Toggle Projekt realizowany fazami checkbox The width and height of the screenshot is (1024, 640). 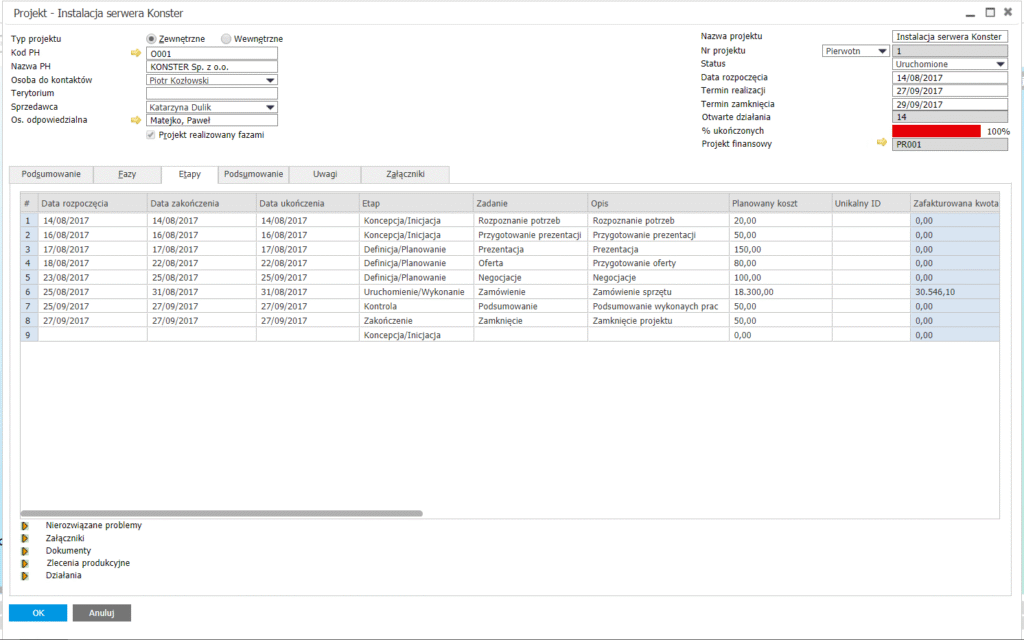152,134
